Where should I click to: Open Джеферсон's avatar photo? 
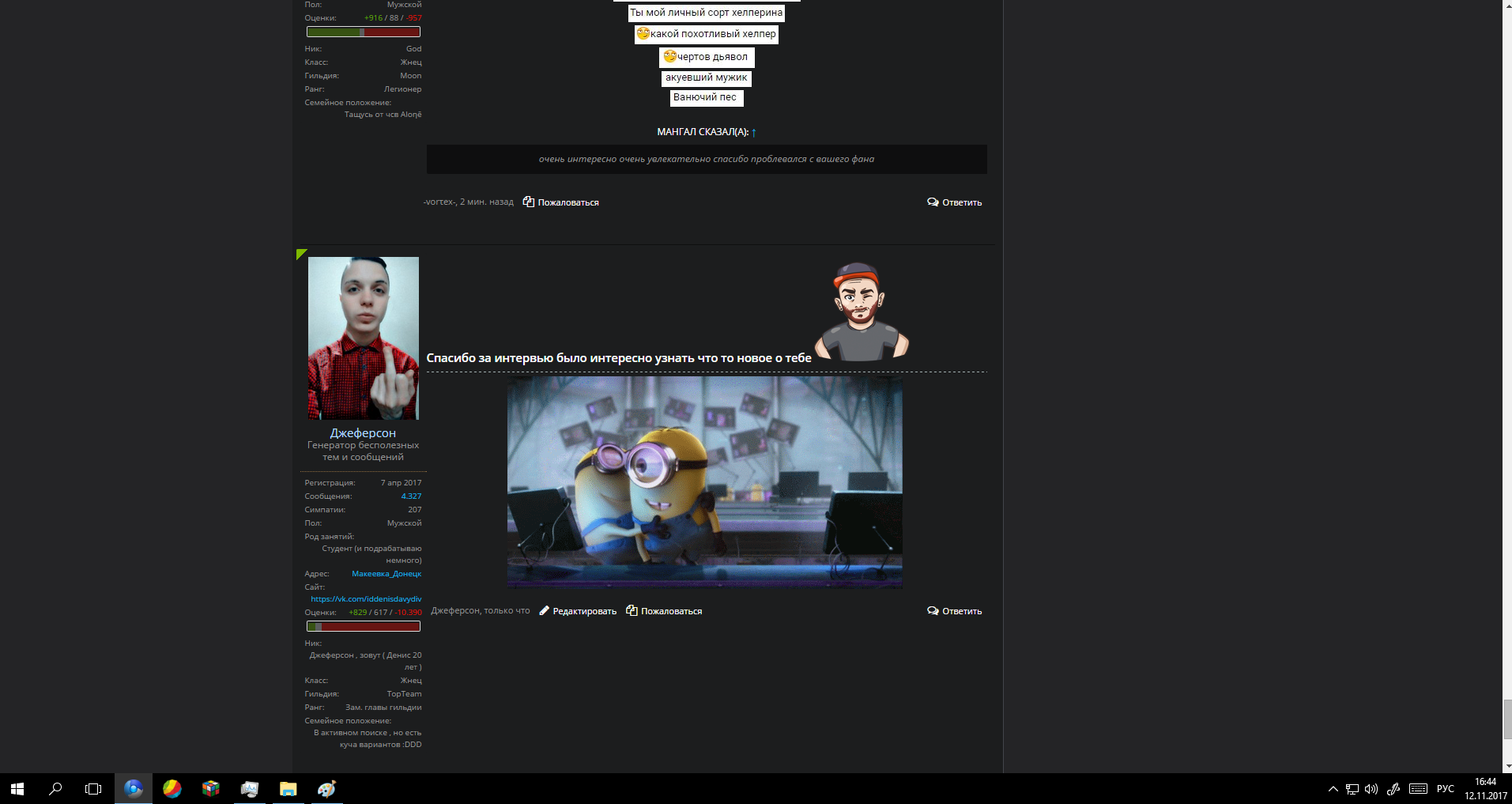[364, 338]
